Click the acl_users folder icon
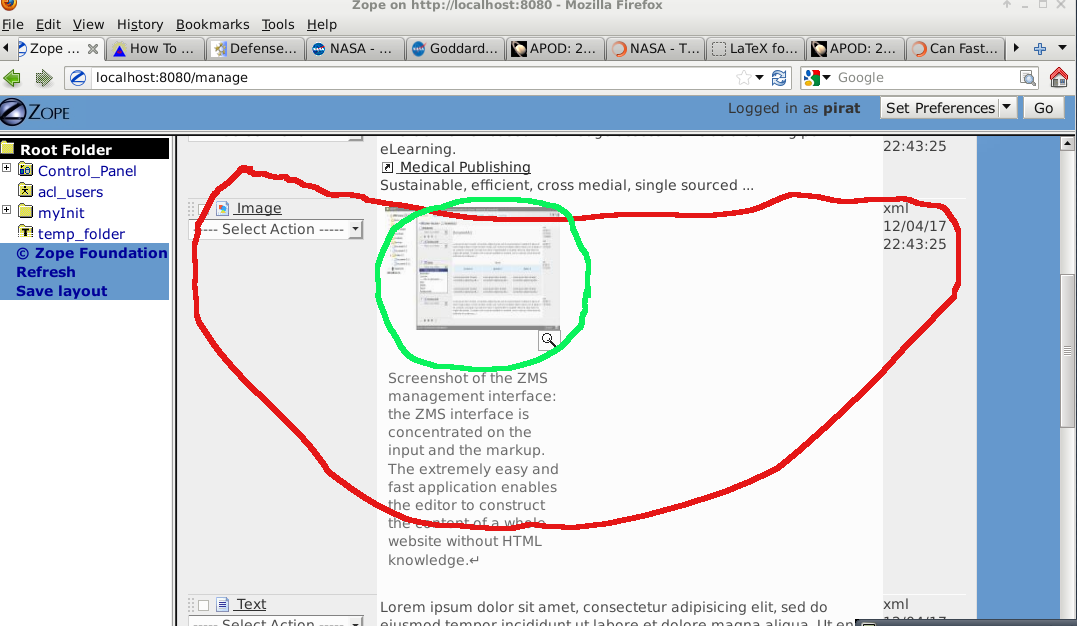 pyautogui.click(x=26, y=191)
